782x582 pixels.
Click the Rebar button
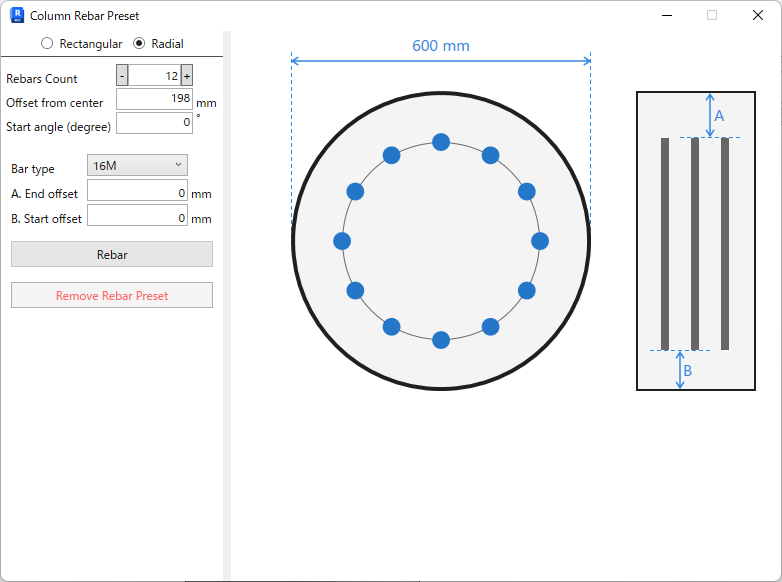112,254
